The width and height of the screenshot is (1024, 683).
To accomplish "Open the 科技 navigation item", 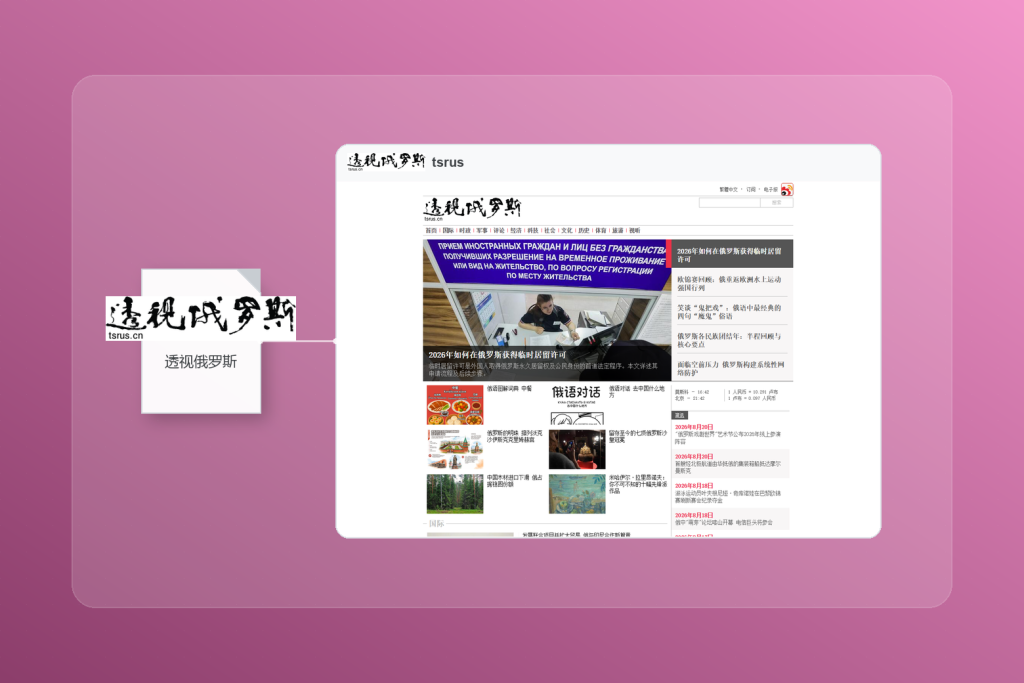I will point(533,230).
